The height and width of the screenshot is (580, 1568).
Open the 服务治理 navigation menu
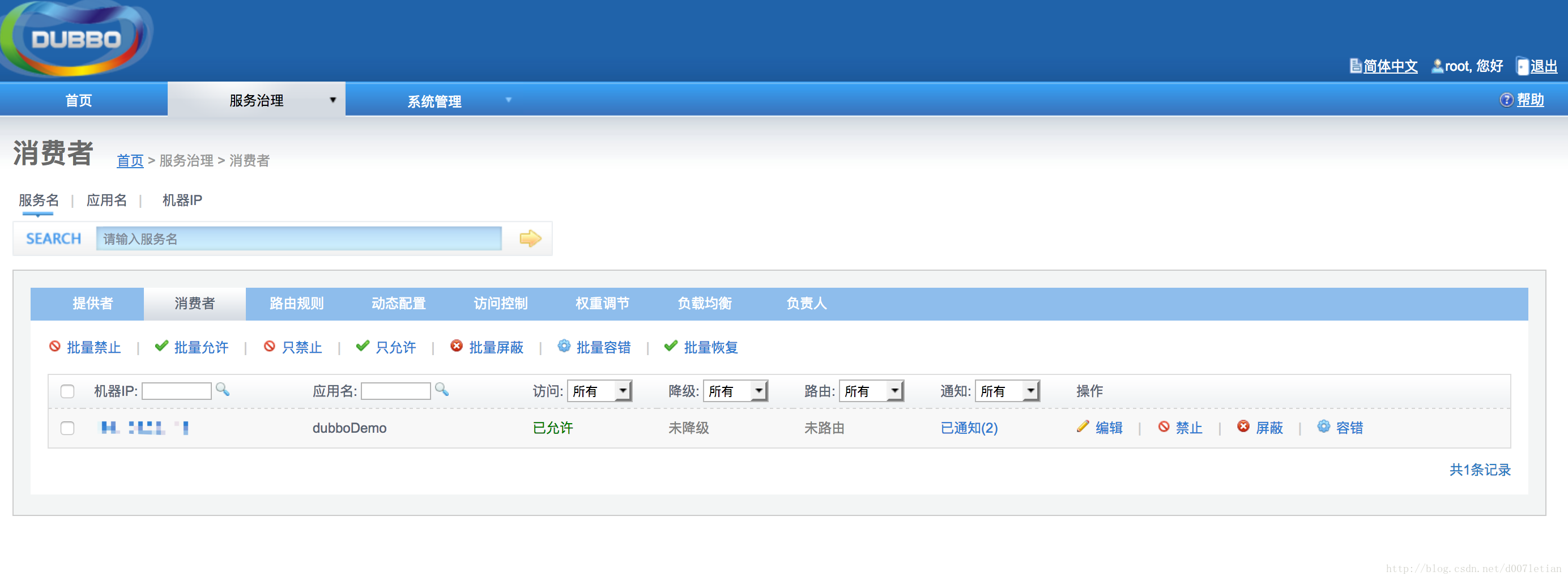pyautogui.click(x=256, y=100)
